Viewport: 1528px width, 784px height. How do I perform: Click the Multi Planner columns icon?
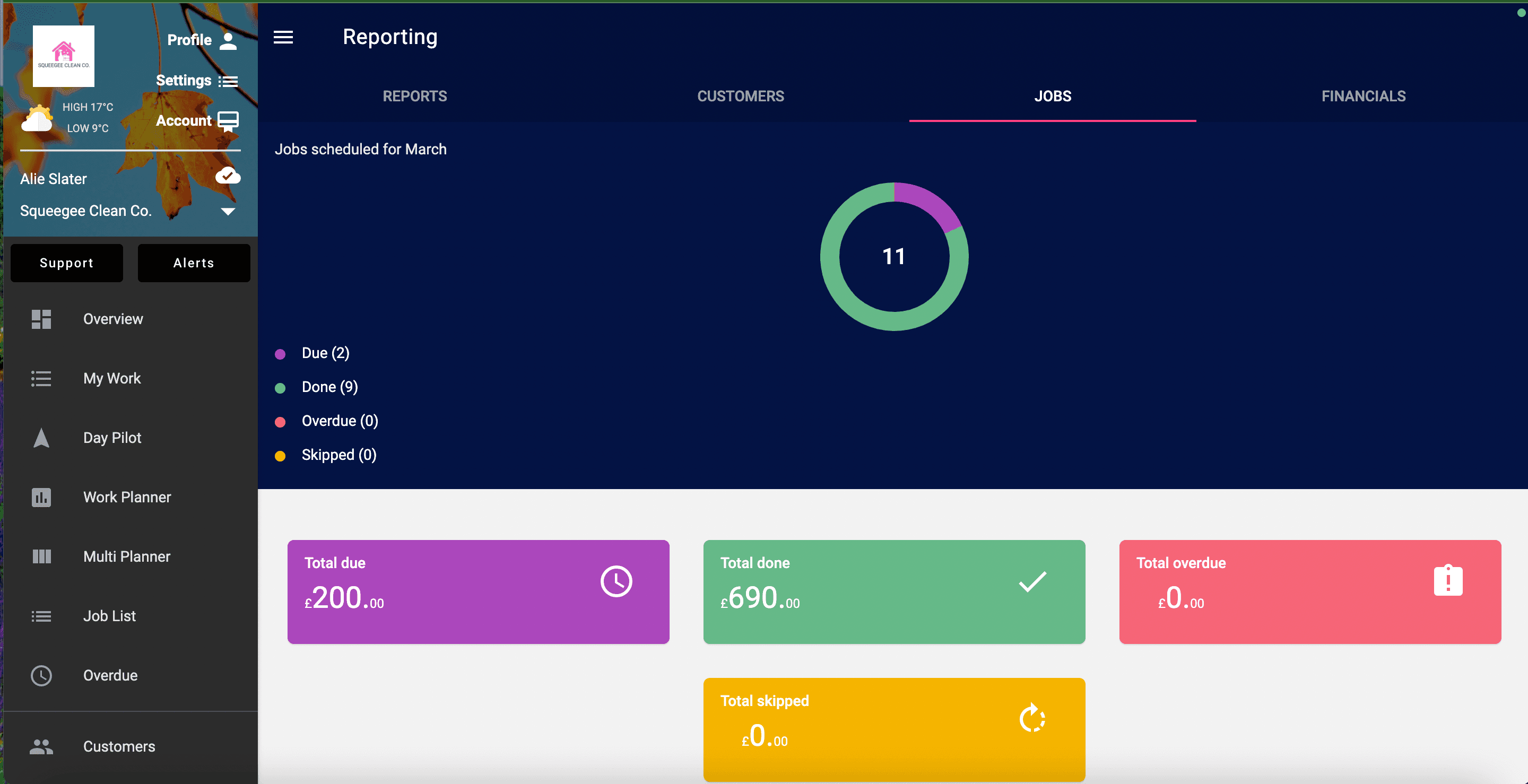tap(41, 556)
